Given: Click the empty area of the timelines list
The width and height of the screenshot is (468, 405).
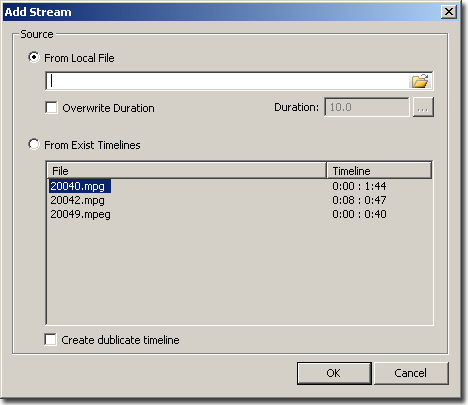Looking at the screenshot, I should pyautogui.click(x=239, y=272).
